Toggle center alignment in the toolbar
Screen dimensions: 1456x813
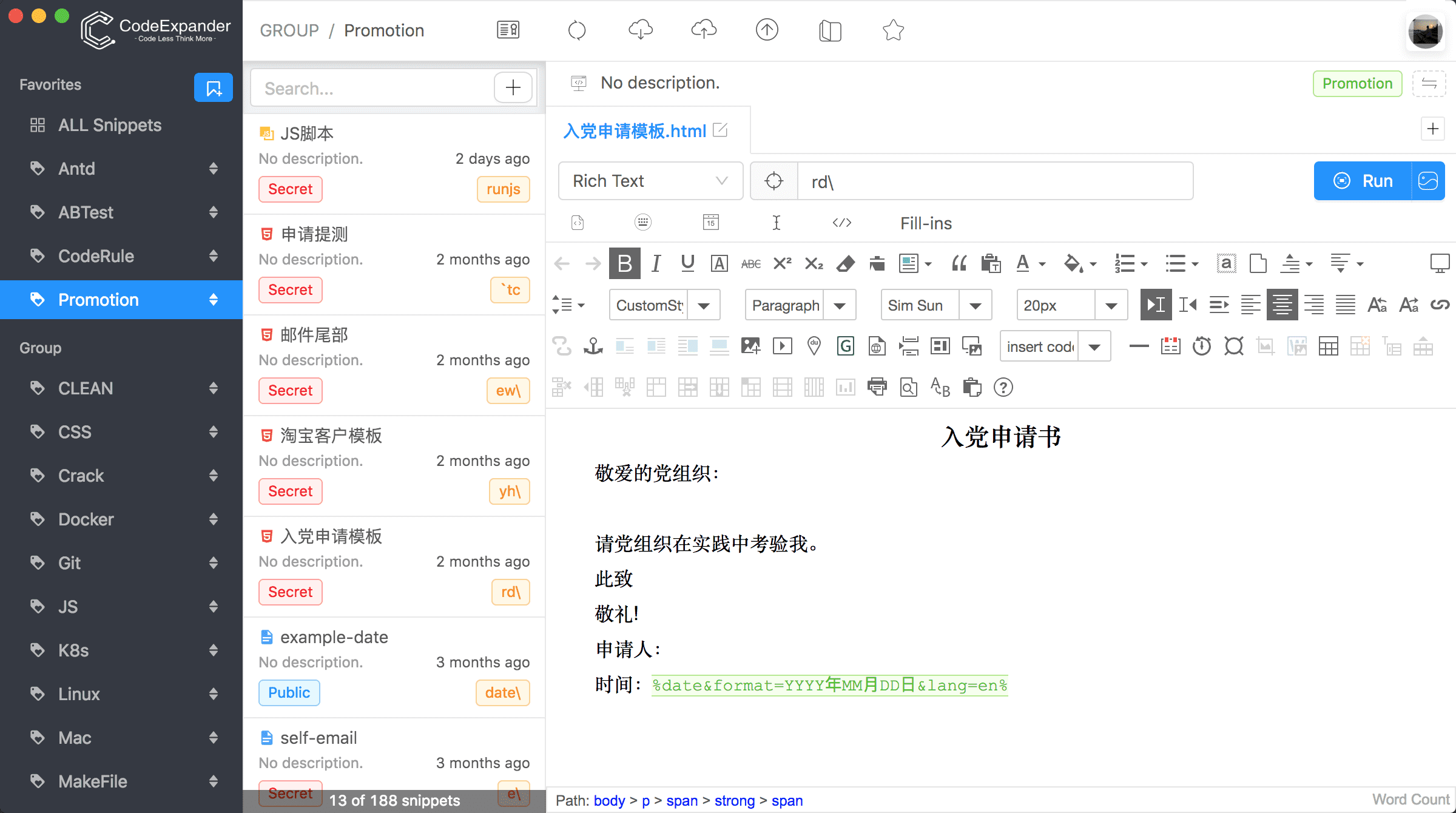(1282, 305)
